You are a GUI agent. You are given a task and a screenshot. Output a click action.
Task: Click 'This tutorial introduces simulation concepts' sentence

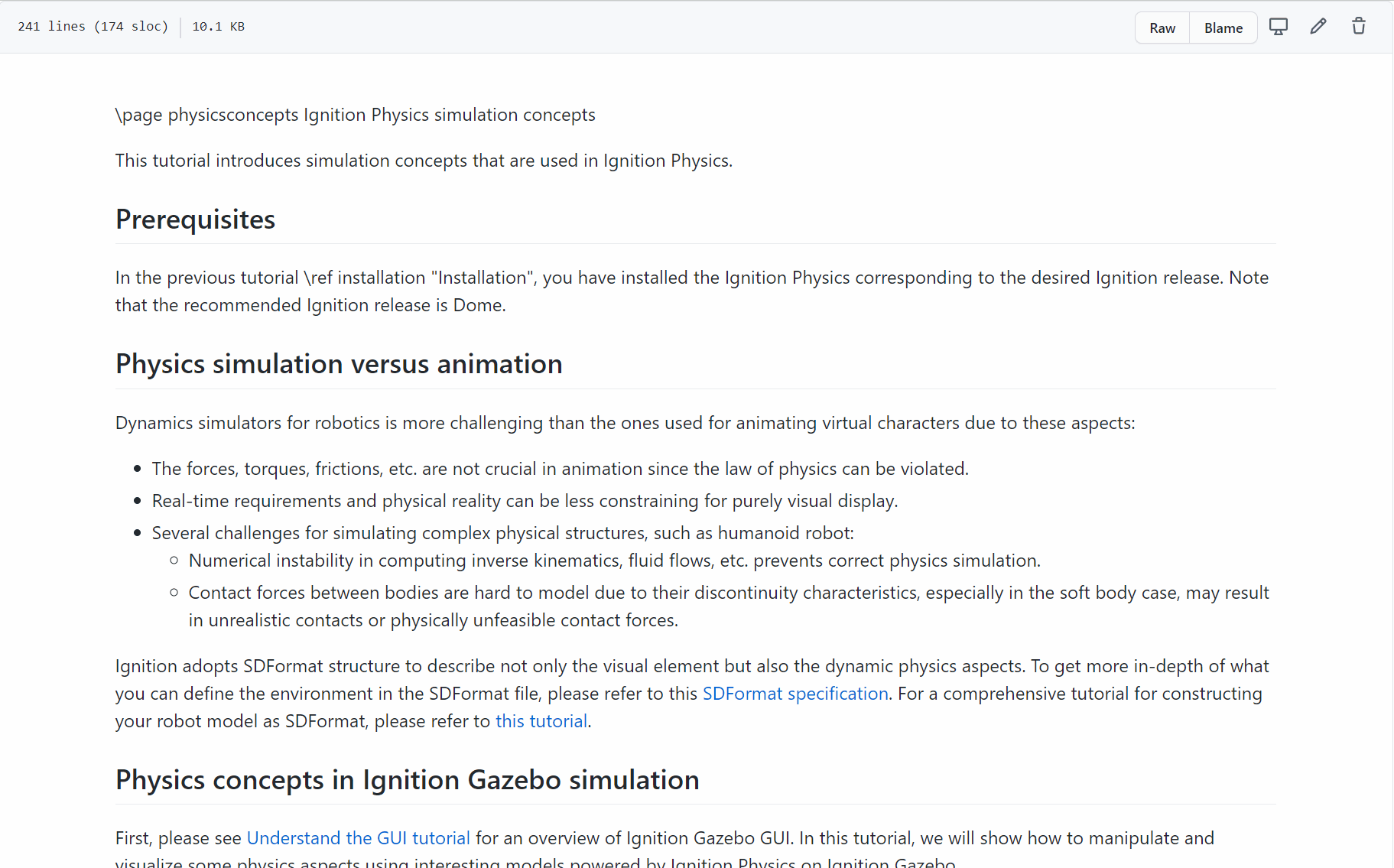[x=424, y=161]
